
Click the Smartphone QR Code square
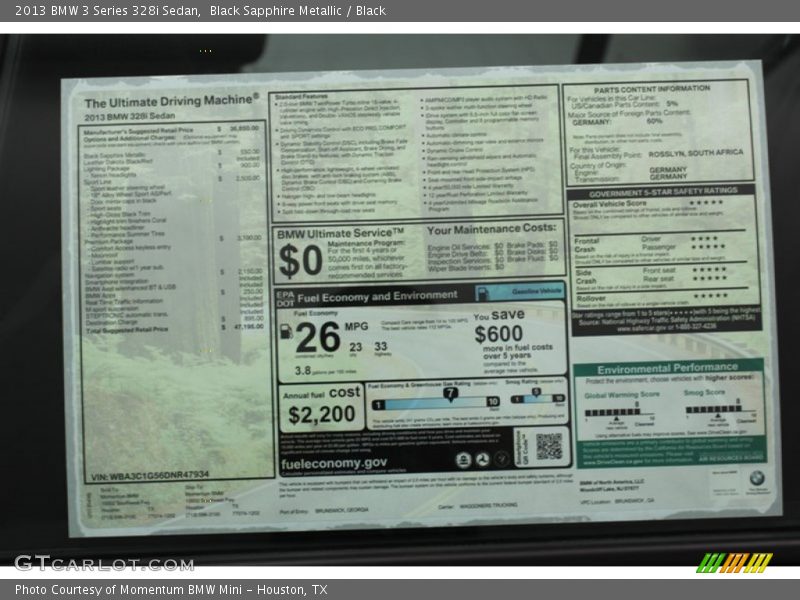[x=548, y=446]
